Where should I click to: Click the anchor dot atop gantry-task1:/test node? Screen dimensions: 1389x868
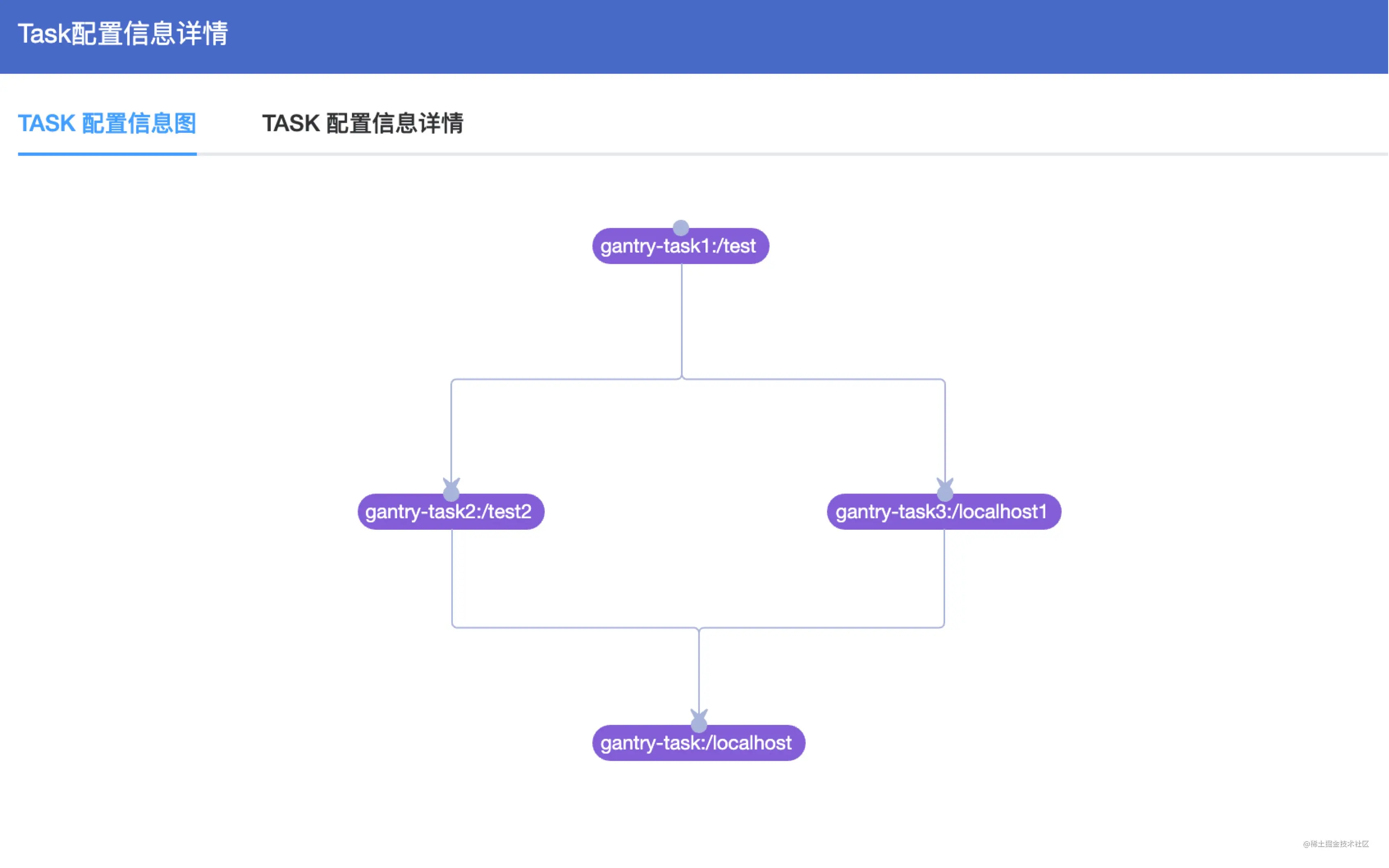[681, 228]
